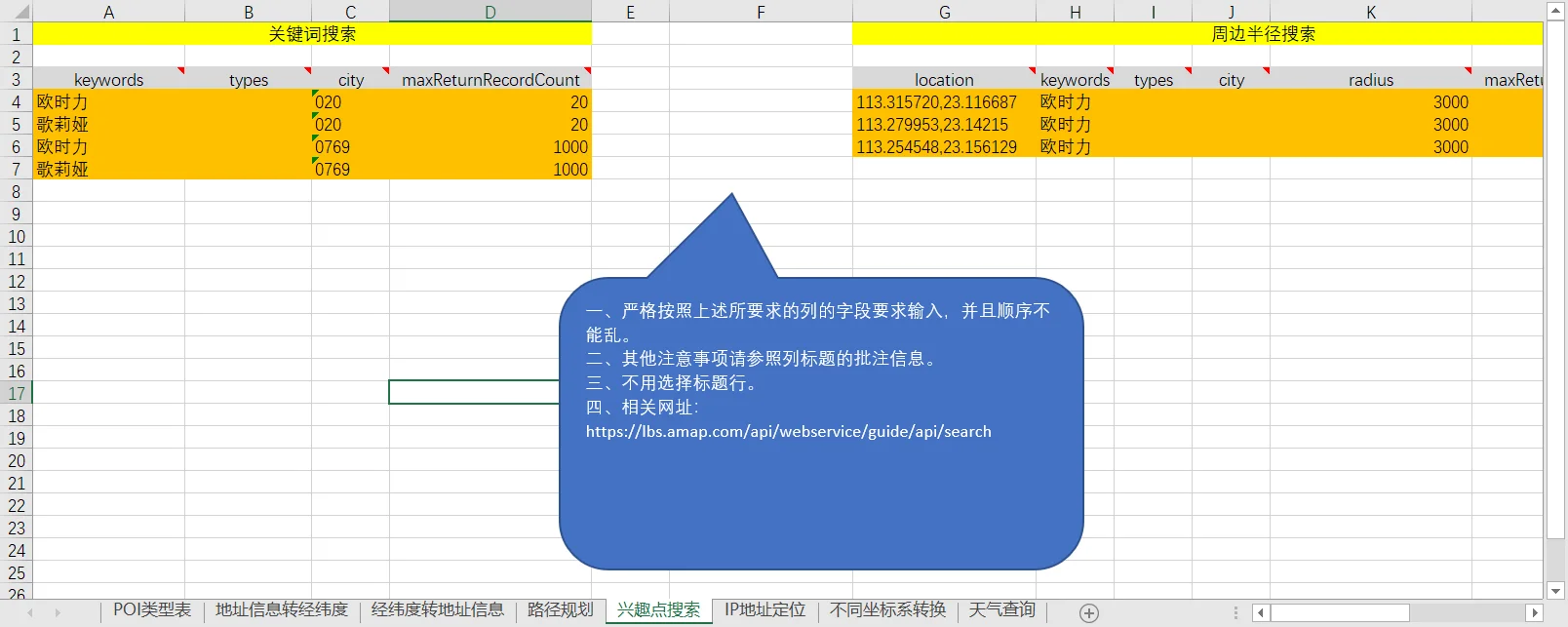Select the active 兴趣点搜索 sheet tab
This screenshot has width=1568, height=627.
659,610
